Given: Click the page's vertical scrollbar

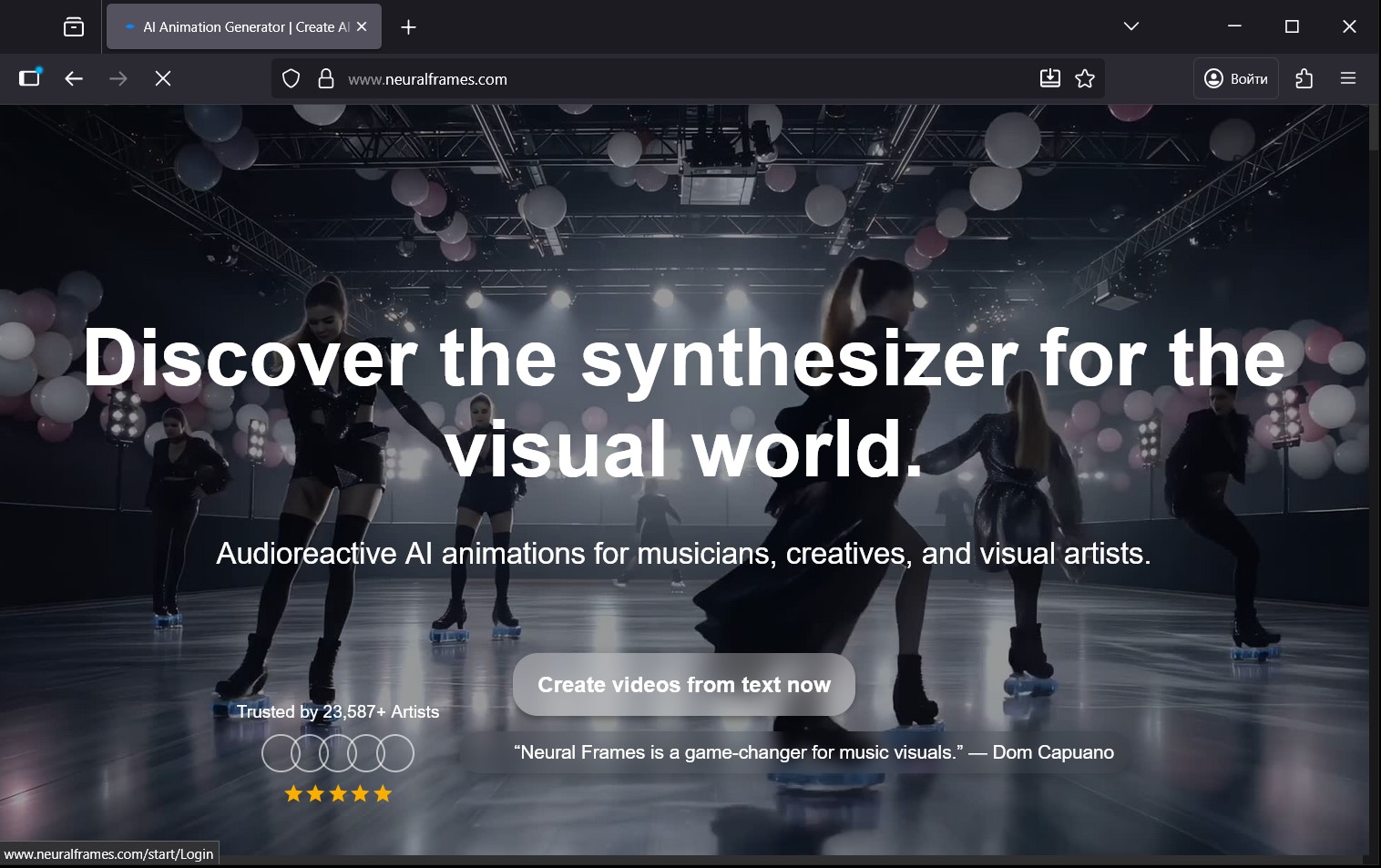Looking at the screenshot, I should pyautogui.click(x=1375, y=455).
